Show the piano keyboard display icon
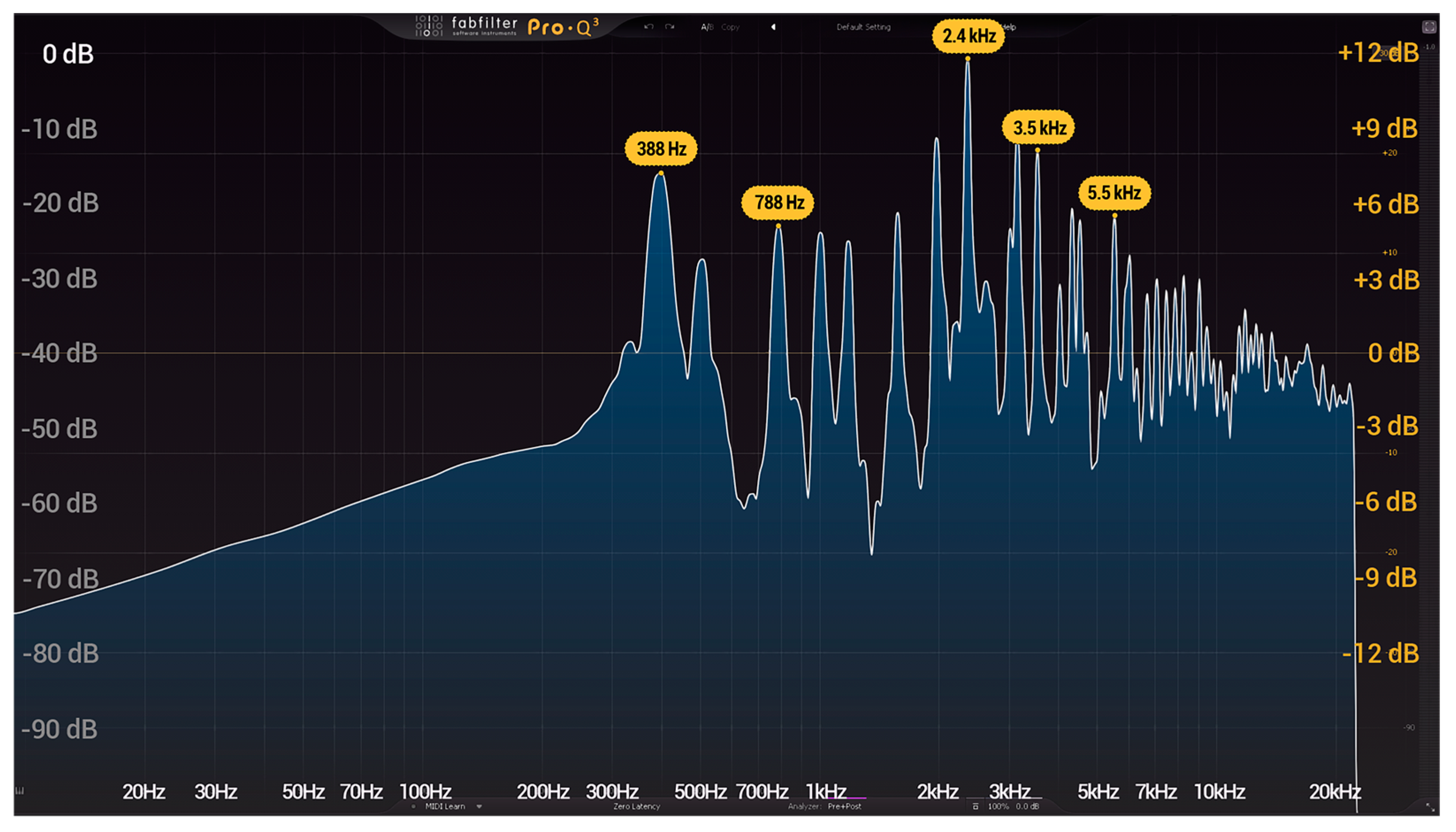This screenshot has height=832, width=1456. tap(19, 791)
